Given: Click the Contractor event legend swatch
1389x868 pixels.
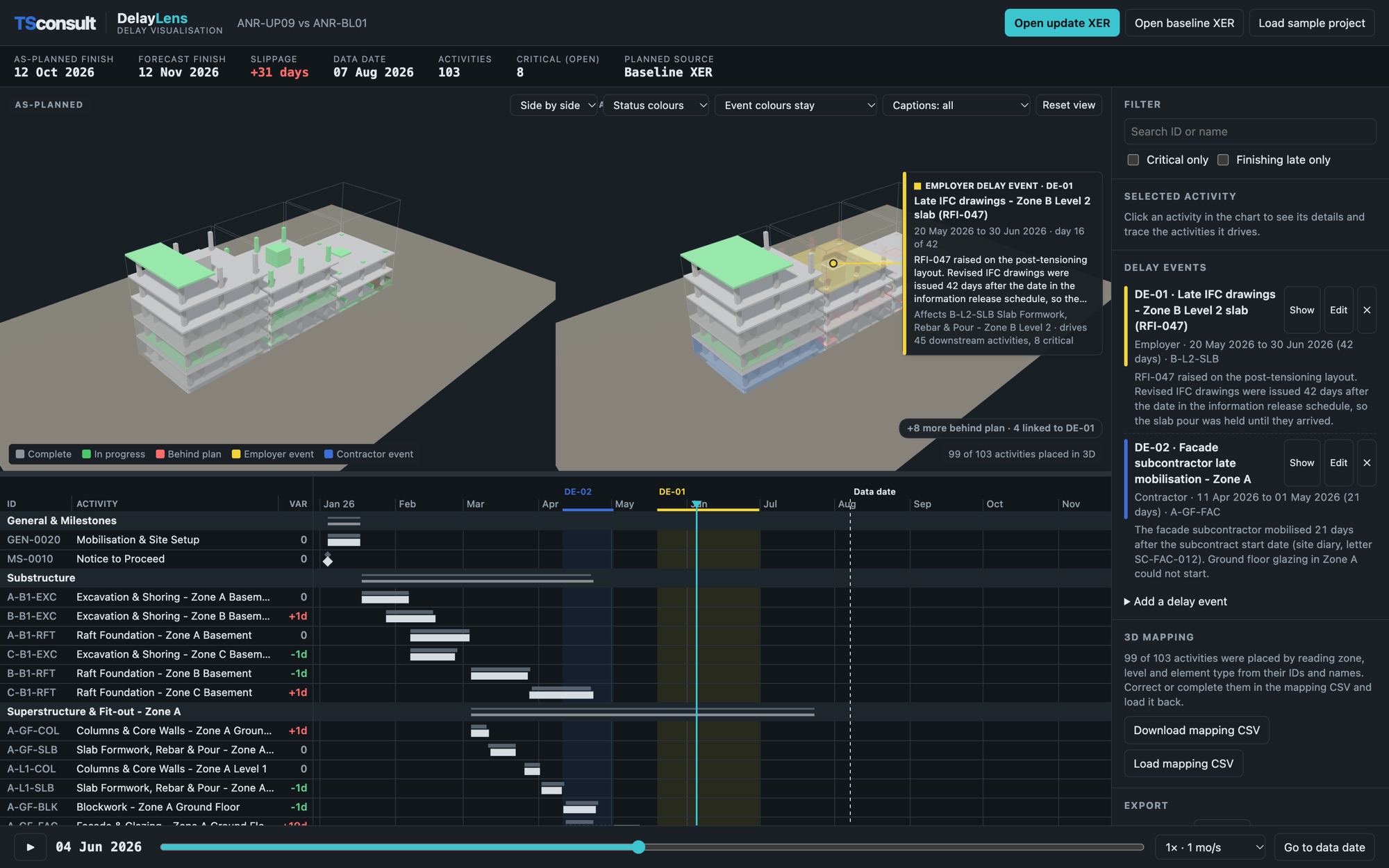Looking at the screenshot, I should coord(328,454).
